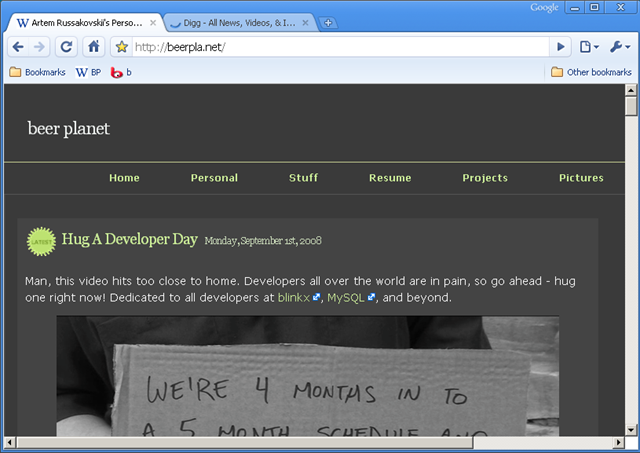Bookmark this page with the star icon

tap(122, 47)
